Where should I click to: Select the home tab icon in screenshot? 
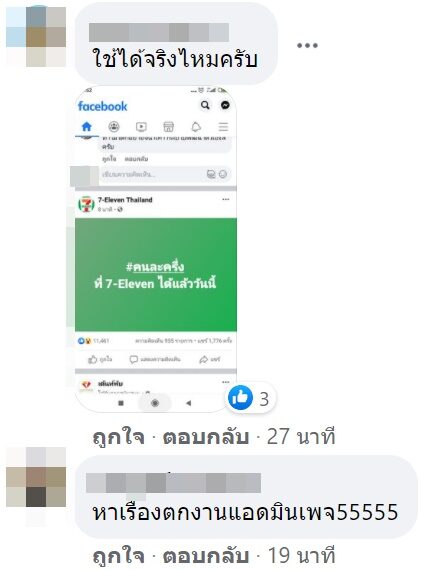87,127
